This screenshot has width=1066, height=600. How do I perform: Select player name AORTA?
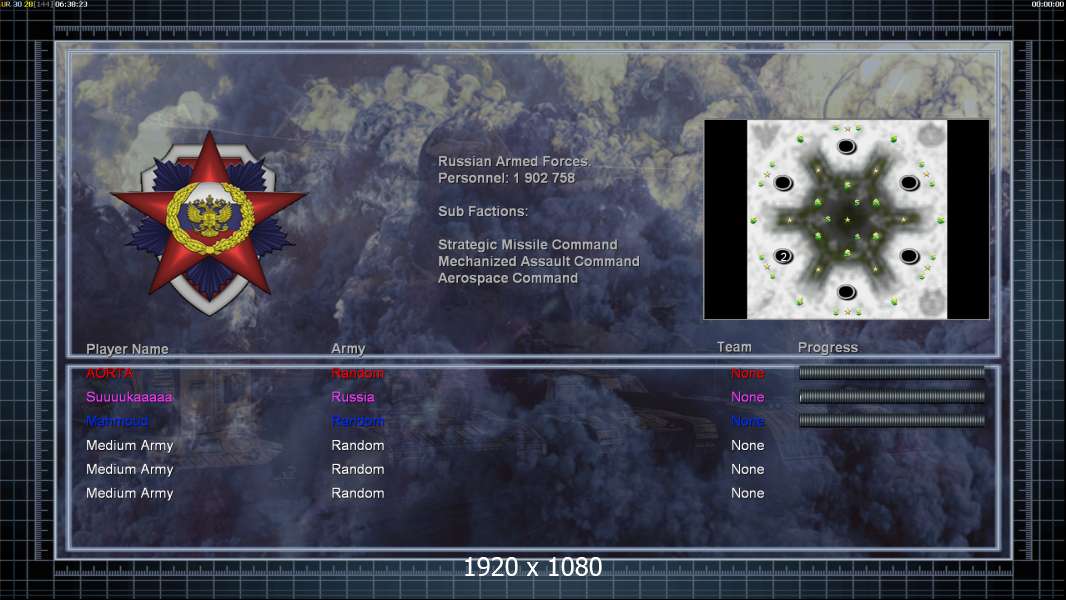point(109,373)
